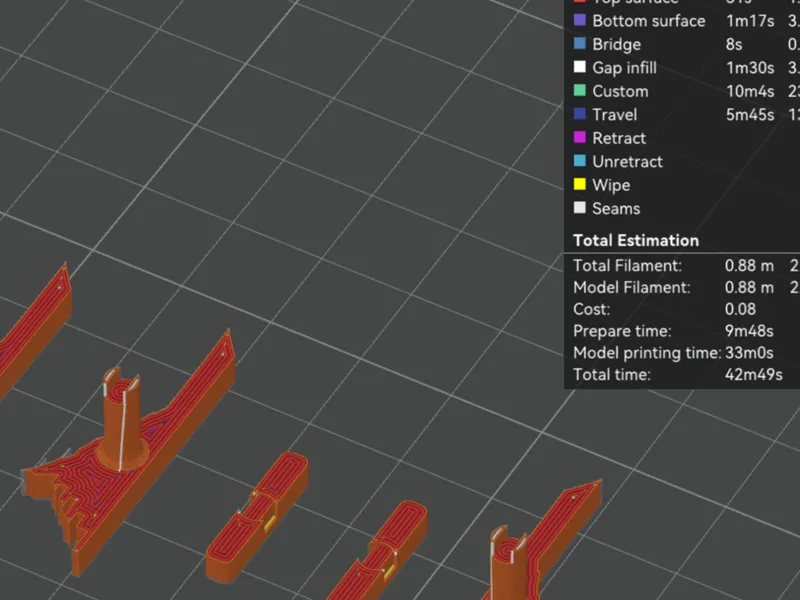
Task: Click the Model printing time label
Action: [x=647, y=353]
